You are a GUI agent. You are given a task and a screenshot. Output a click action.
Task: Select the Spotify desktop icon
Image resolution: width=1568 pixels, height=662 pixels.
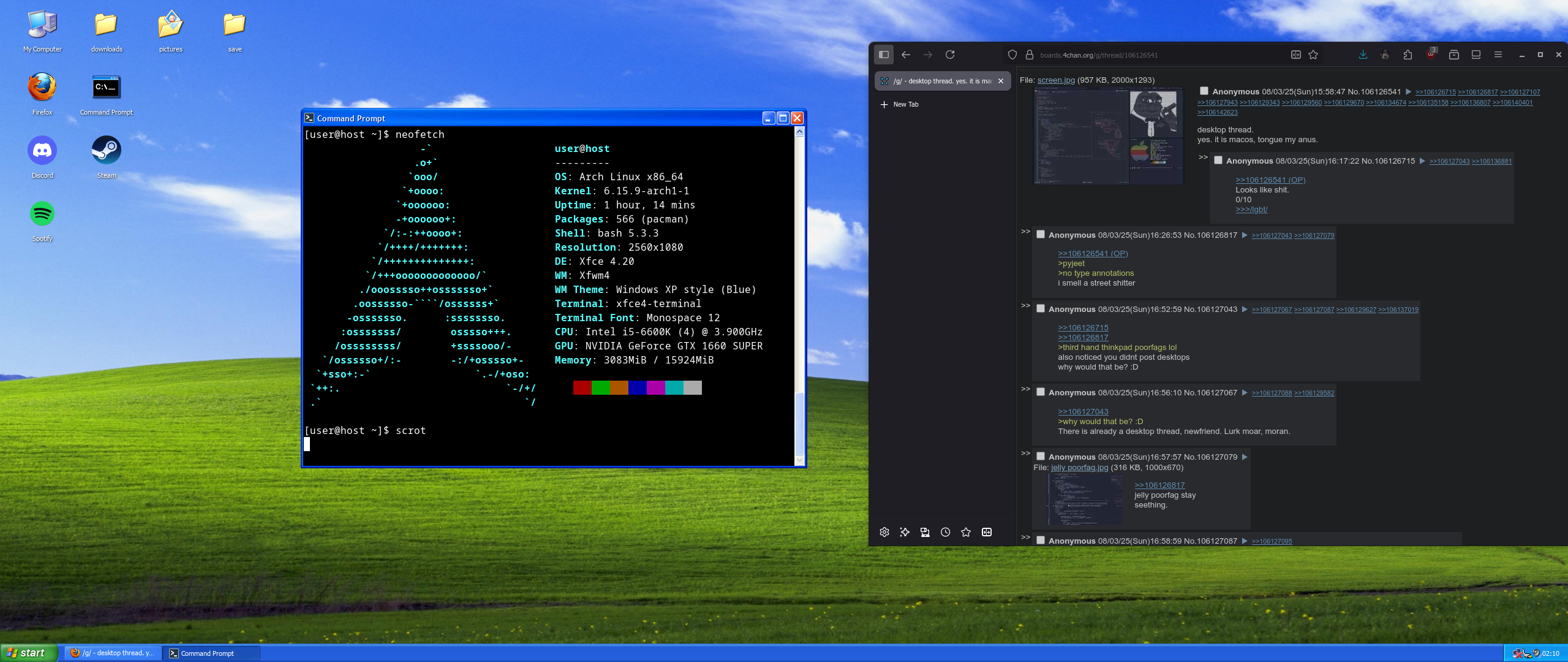42,221
